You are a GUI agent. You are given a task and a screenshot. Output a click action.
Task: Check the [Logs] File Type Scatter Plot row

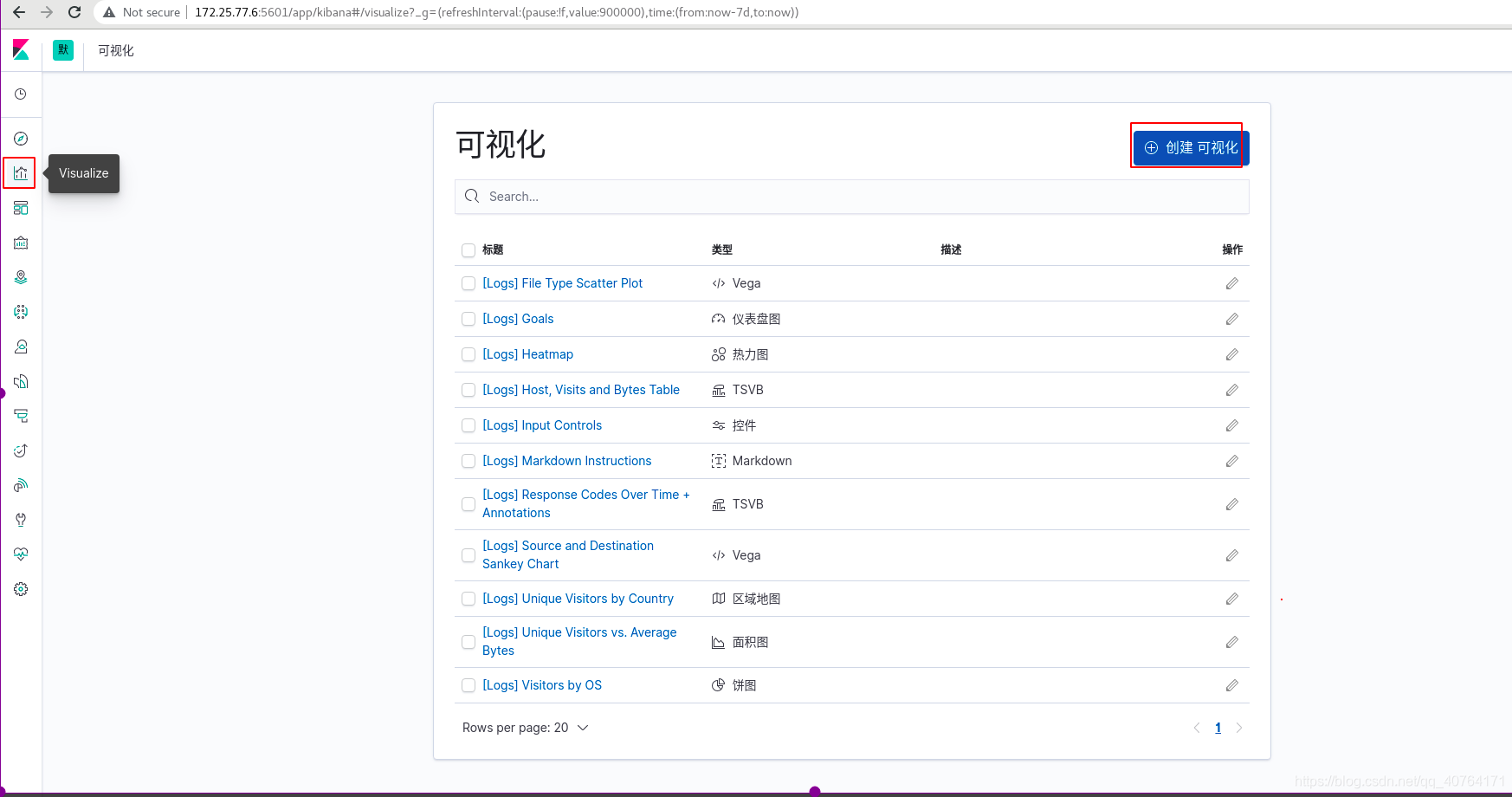(468, 283)
